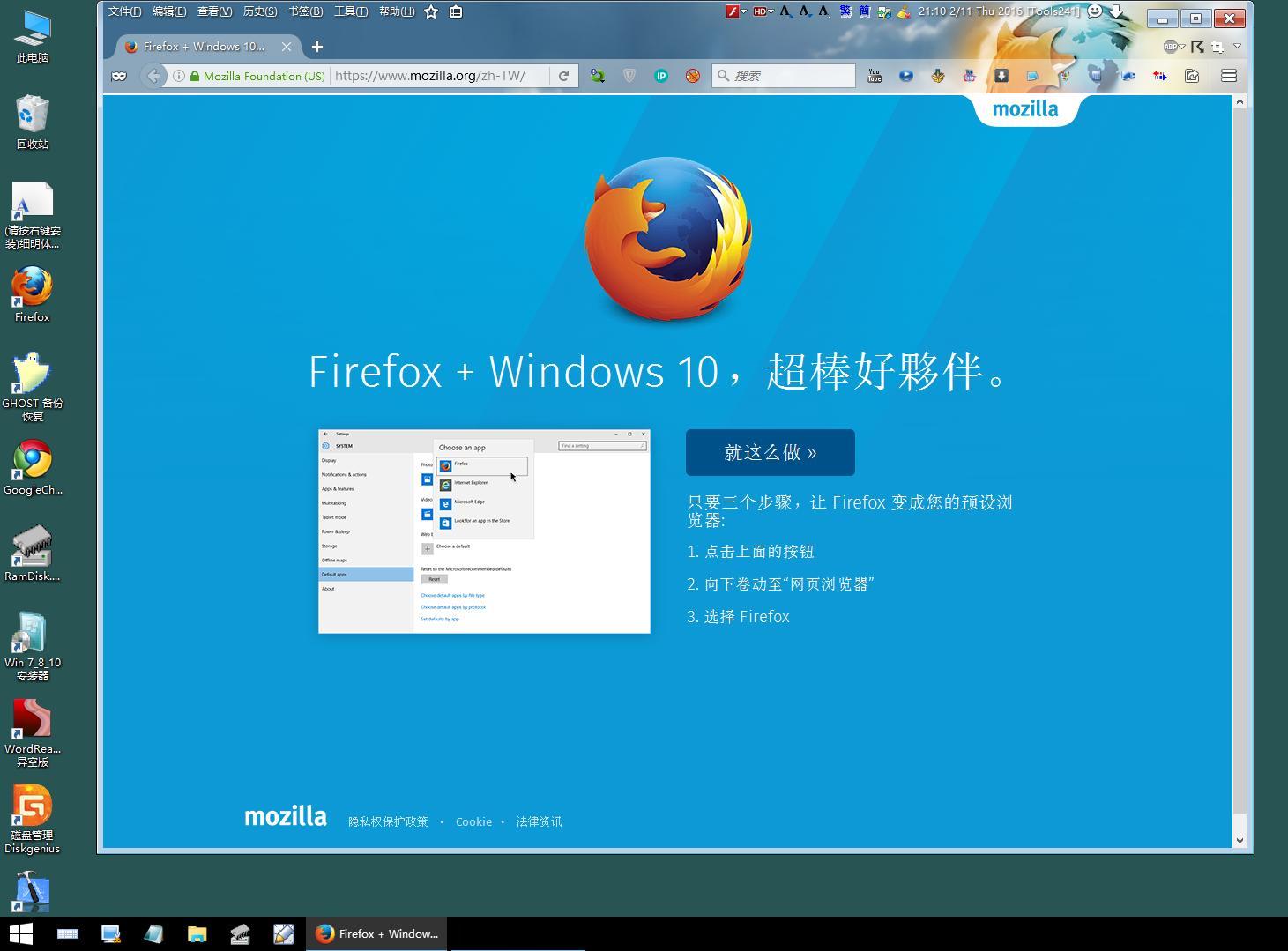Viewport: 1288px width, 951px height.
Task: Close the Firefox + Windows 10 tab
Action: 287,47
